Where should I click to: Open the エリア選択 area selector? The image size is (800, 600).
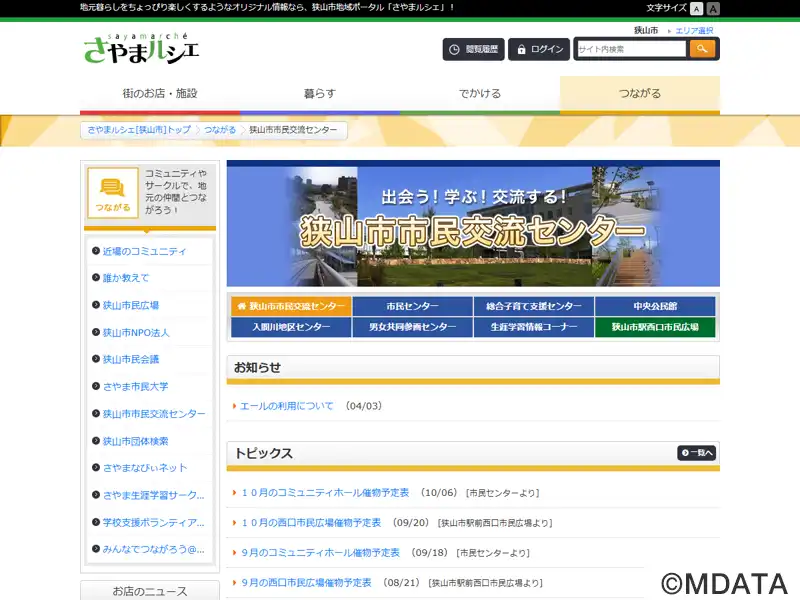coord(694,31)
